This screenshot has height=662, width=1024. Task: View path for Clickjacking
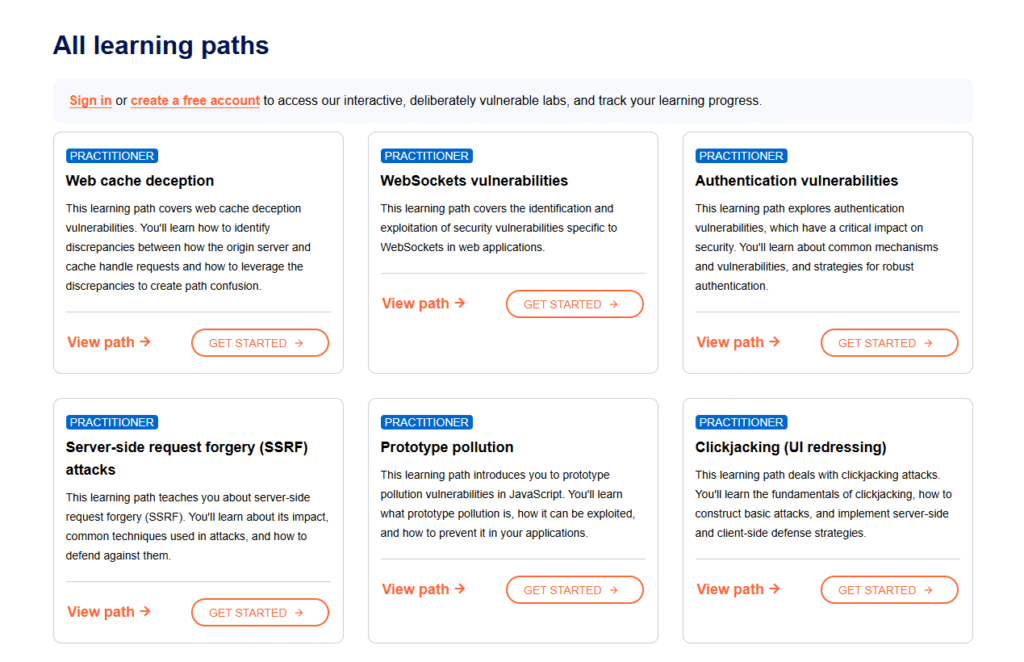point(738,589)
